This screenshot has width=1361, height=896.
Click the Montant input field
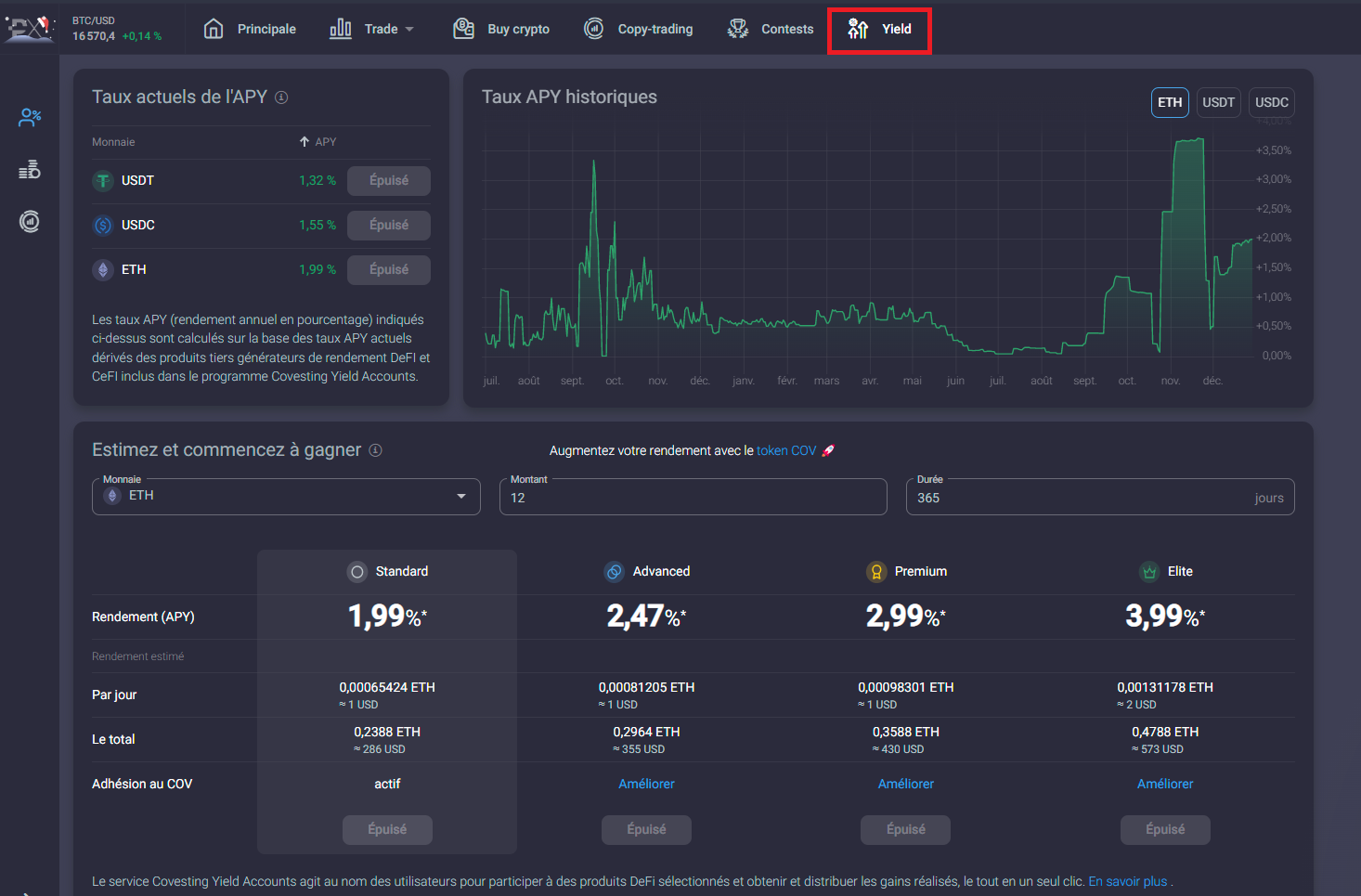click(x=693, y=497)
